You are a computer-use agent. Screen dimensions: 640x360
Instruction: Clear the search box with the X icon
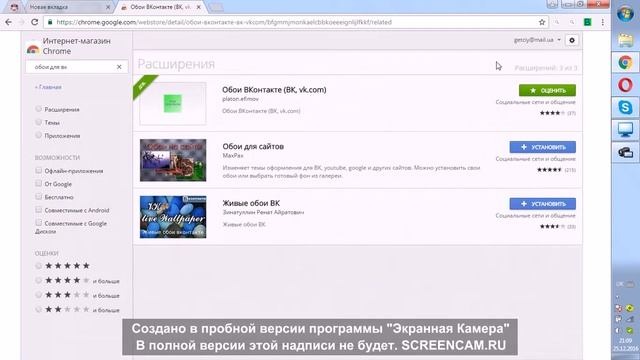tap(119, 67)
